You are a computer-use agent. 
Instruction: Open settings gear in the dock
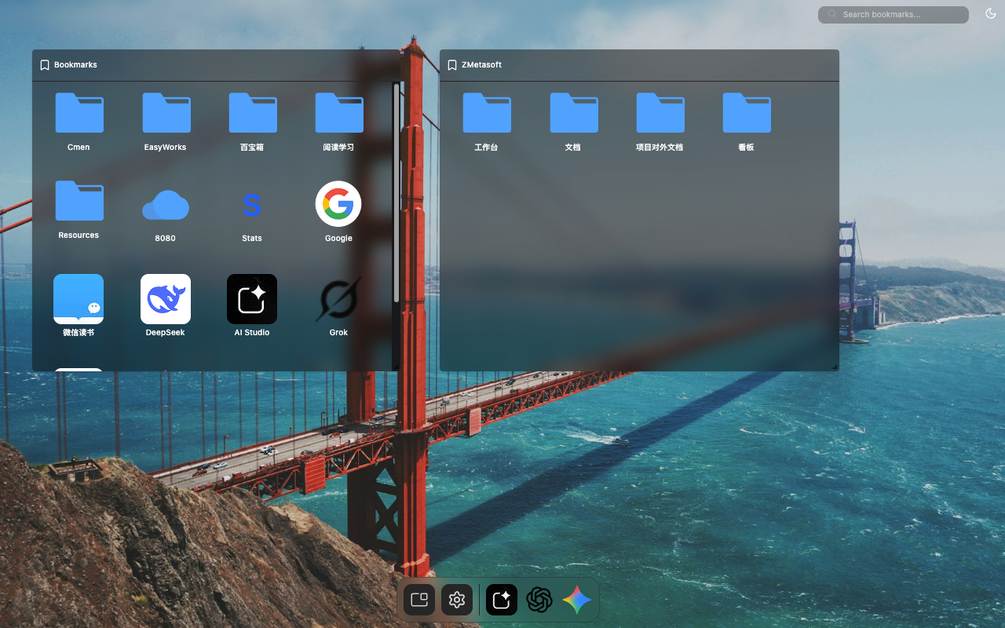(x=456, y=600)
